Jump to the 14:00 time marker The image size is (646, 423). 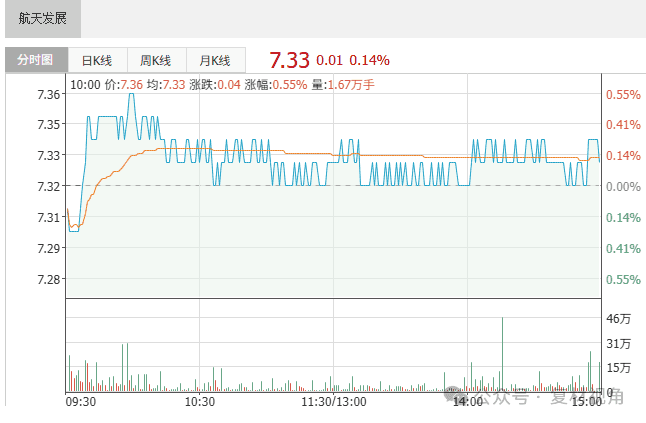(x=468, y=401)
